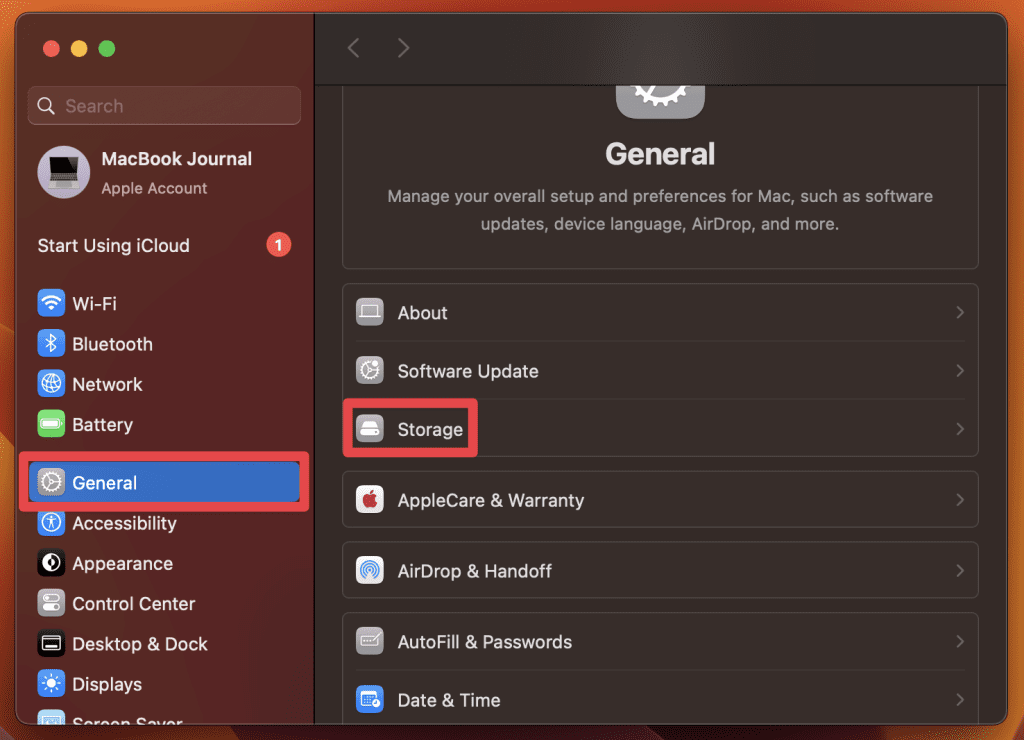Expand the Storage row chevron

[960, 429]
